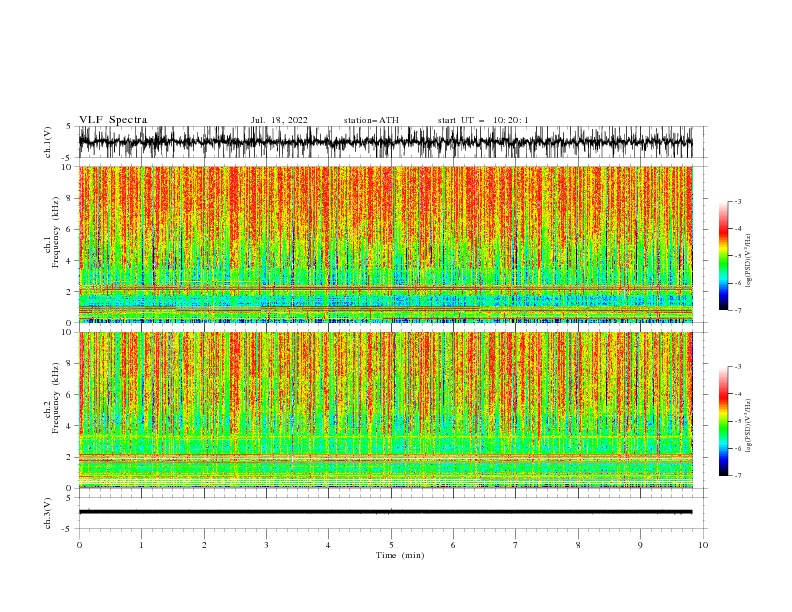
Task: Select the date text "Jul. 18, 2022"
Action: pos(279,120)
